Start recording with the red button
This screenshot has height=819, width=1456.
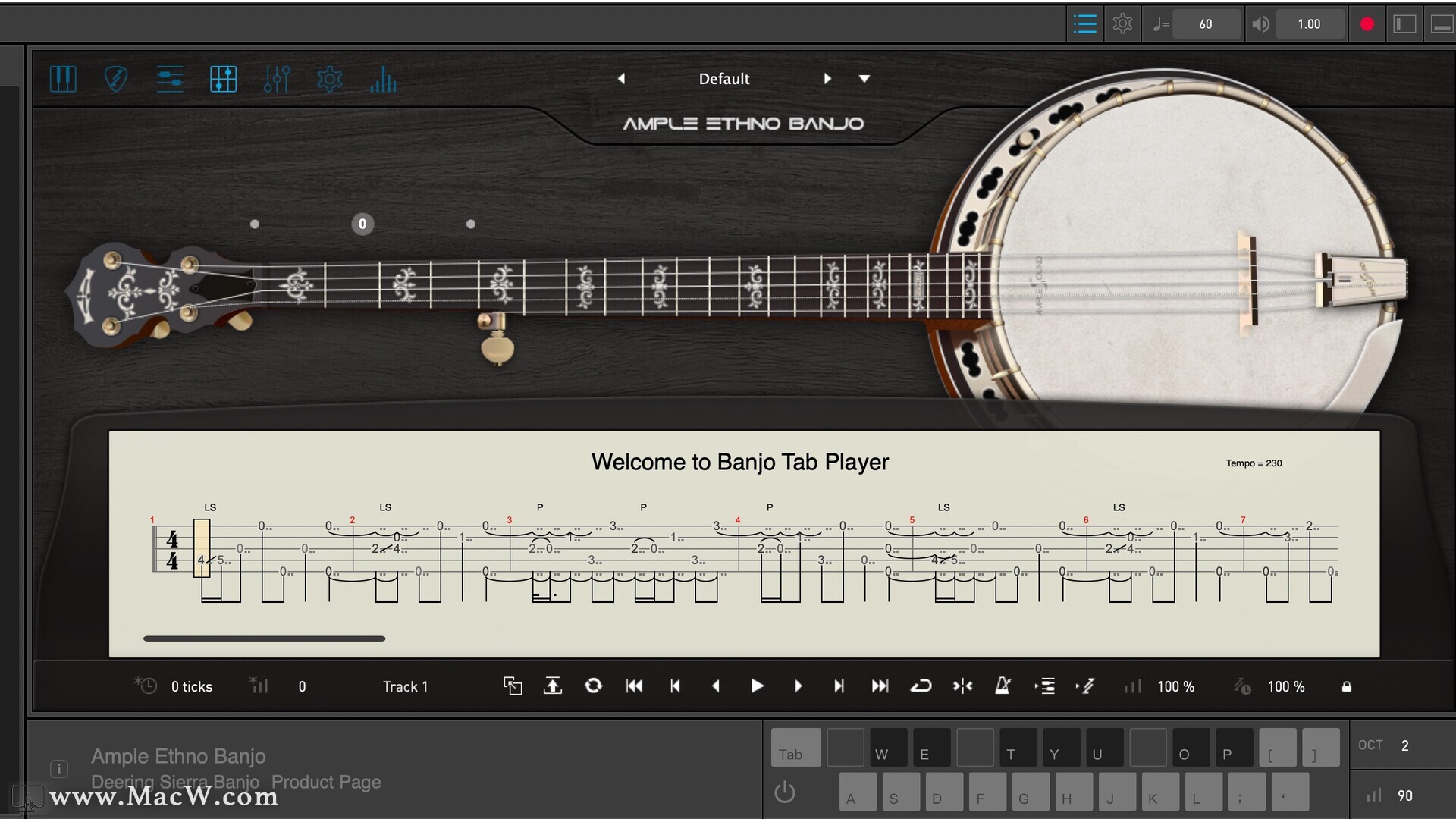coord(1367,24)
